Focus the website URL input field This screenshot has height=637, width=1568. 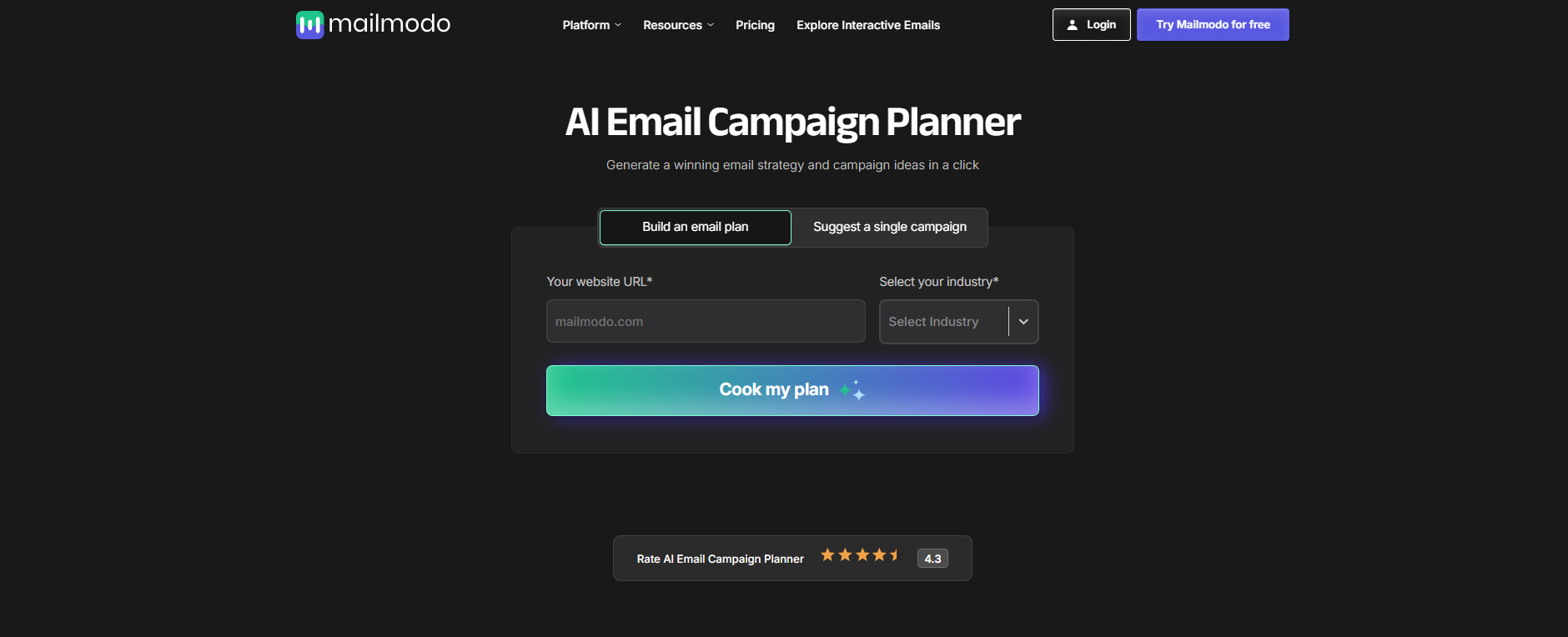(x=706, y=321)
